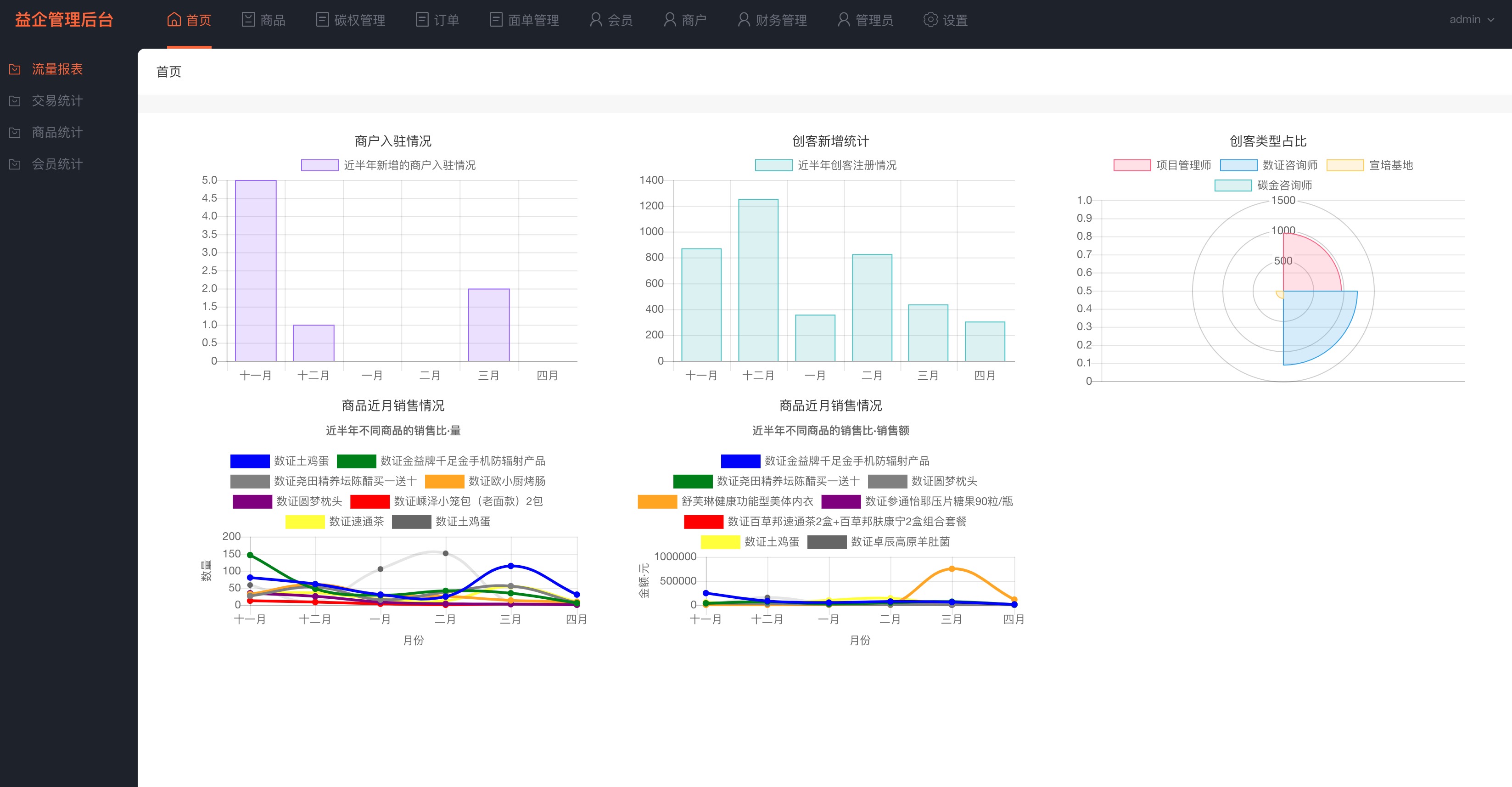Image resolution: width=1512 pixels, height=787 pixels.
Task: Toggle 项目管理师 legend in polar chart
Action: pos(1162,165)
